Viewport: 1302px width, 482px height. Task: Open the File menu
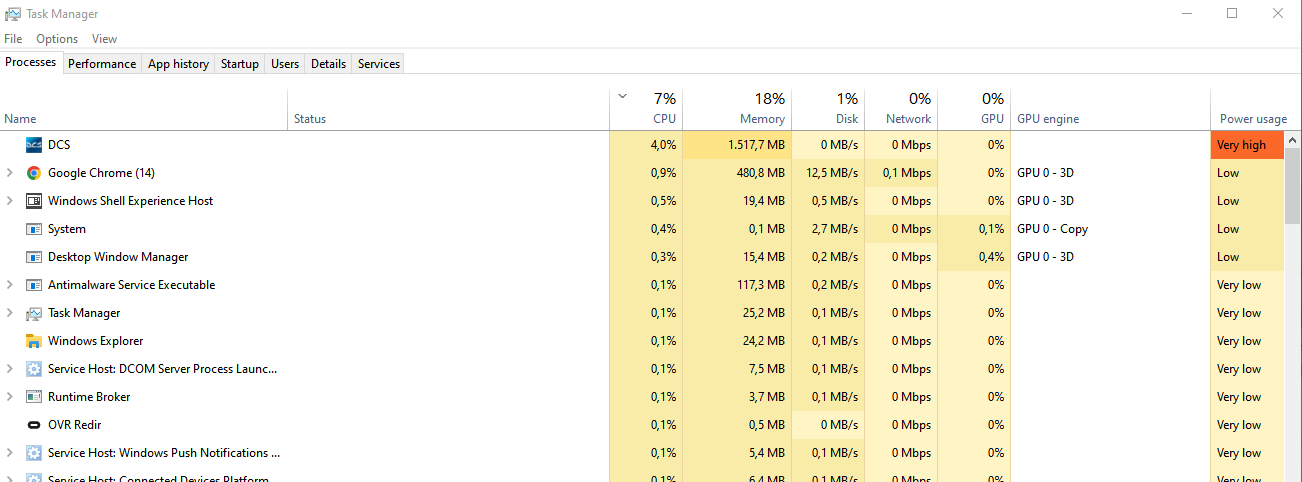pos(13,39)
